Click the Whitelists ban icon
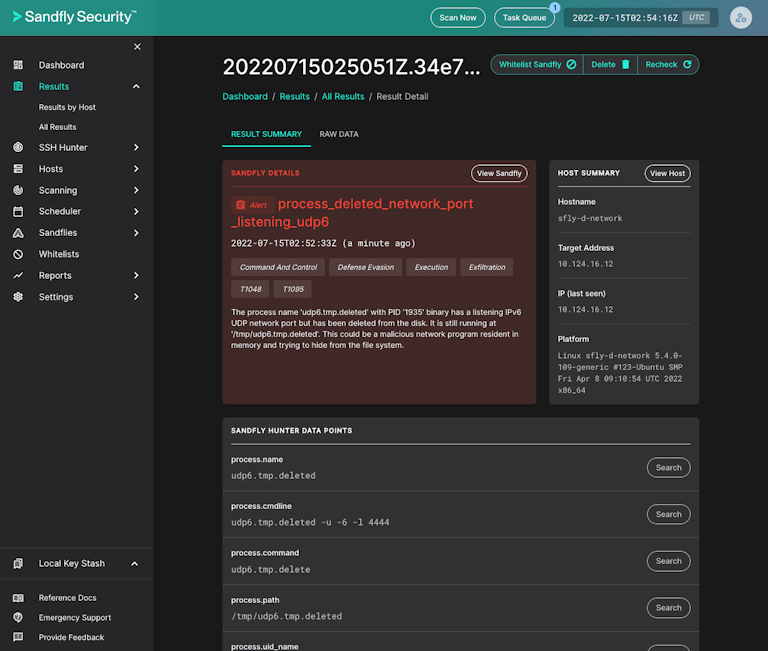Image resolution: width=768 pixels, height=651 pixels. pyautogui.click(x=18, y=254)
